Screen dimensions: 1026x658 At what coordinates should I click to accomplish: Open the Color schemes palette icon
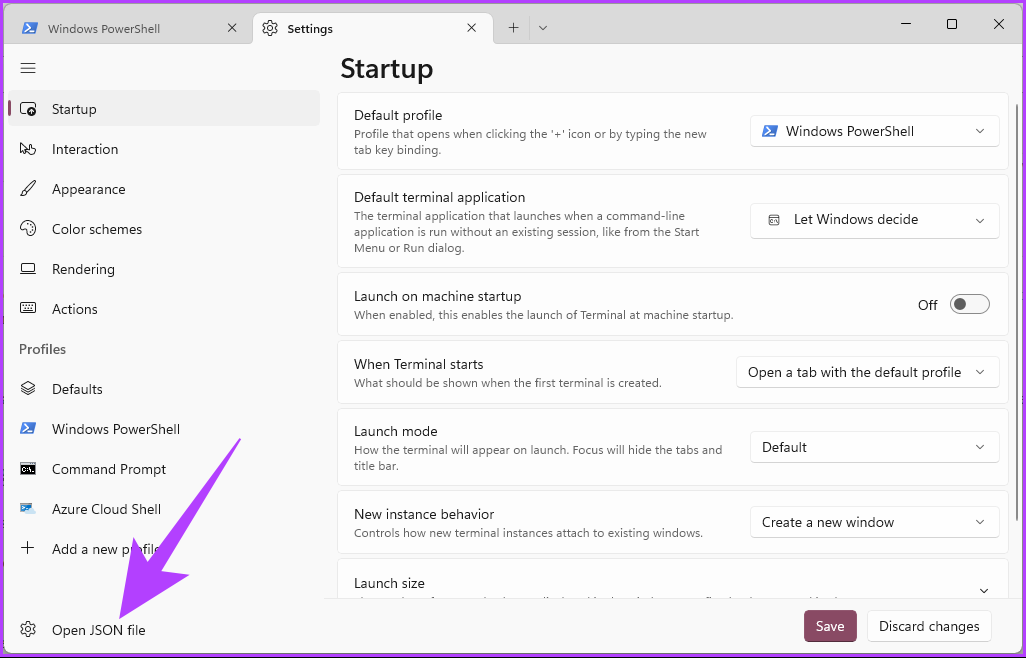tap(27, 229)
